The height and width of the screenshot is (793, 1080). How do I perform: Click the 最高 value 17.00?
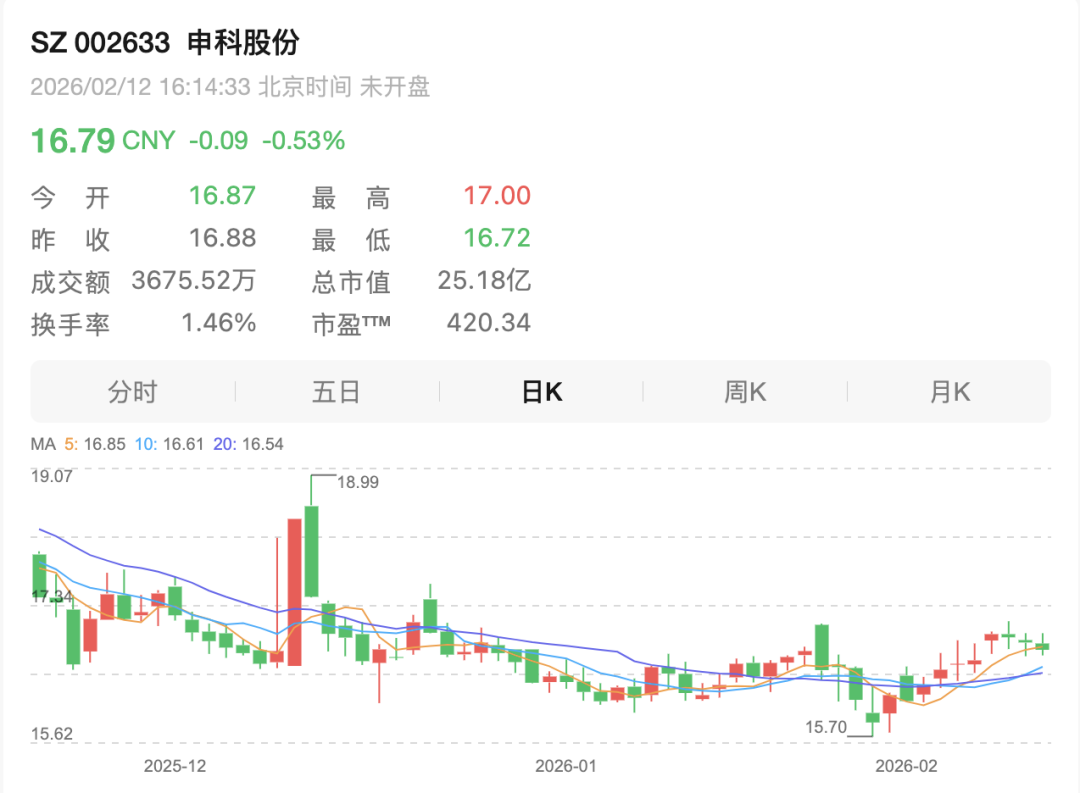(x=497, y=196)
